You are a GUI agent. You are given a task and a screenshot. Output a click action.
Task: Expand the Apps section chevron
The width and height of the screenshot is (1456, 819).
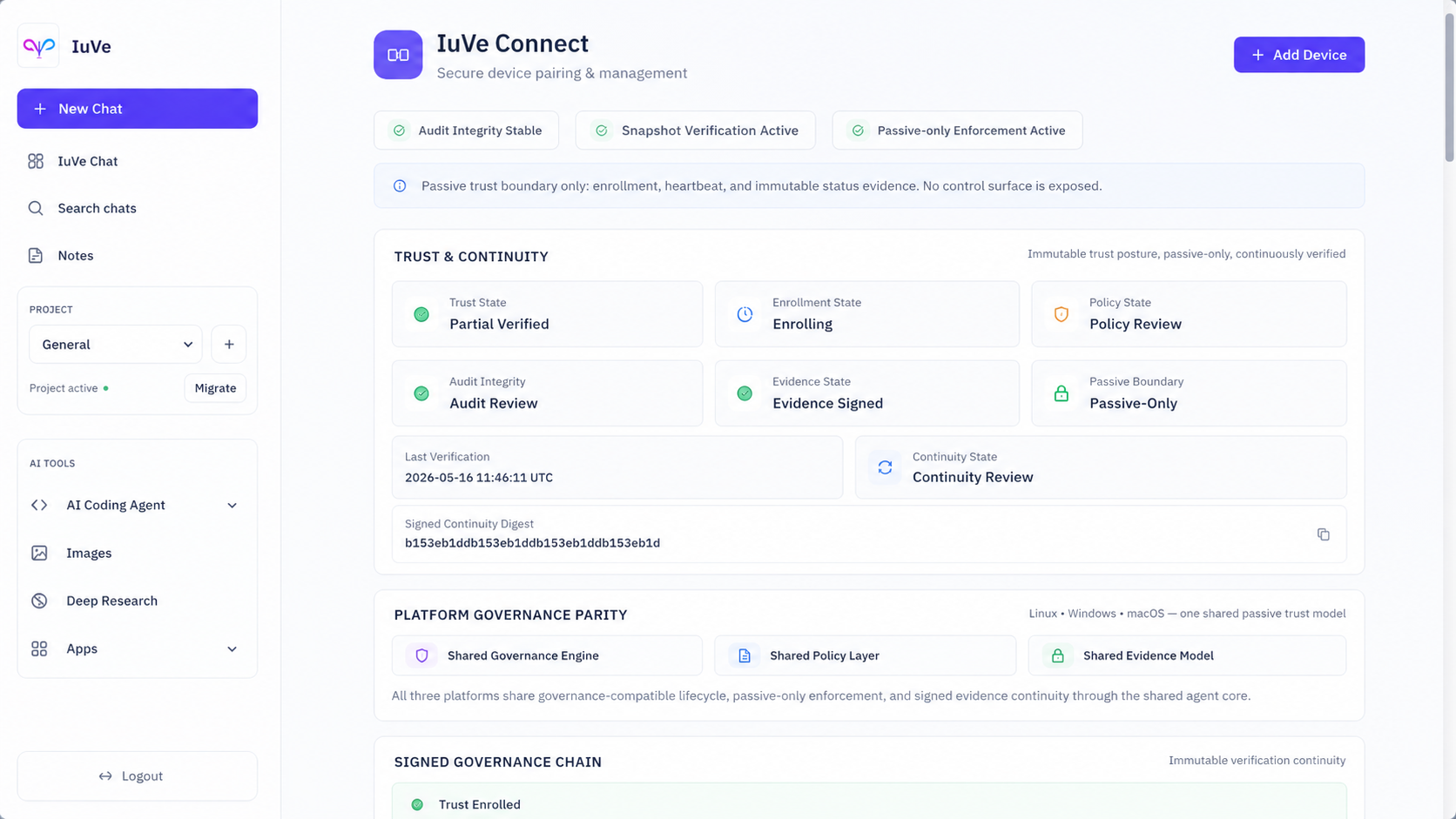point(232,649)
